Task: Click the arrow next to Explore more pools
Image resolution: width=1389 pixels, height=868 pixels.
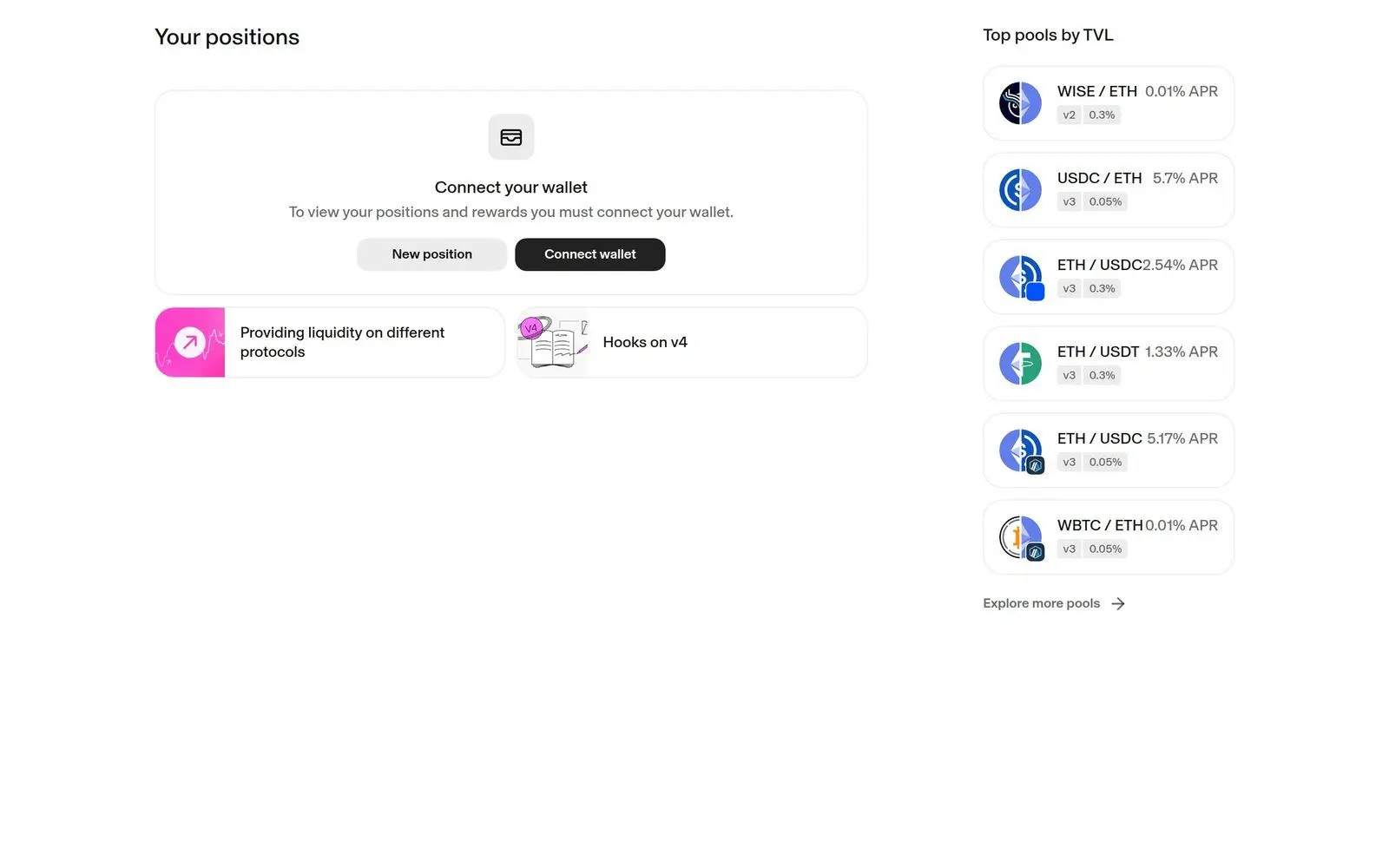Action: [1118, 603]
